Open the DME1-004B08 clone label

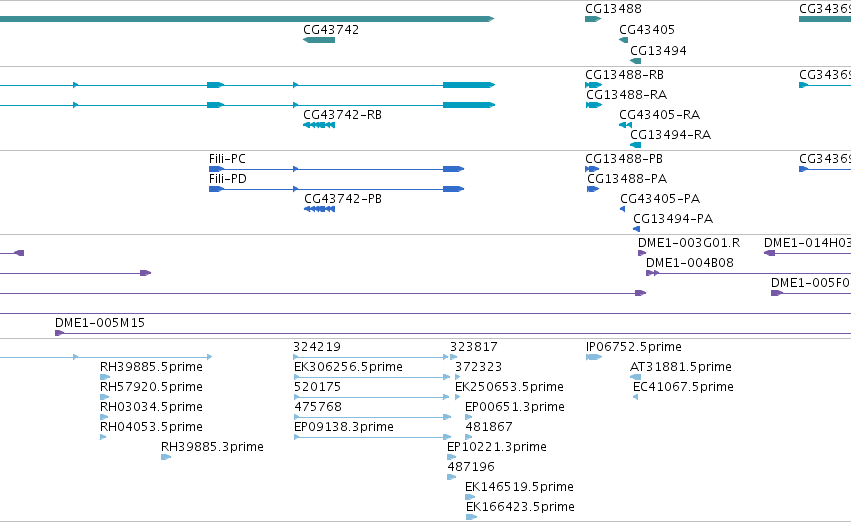(x=690, y=263)
